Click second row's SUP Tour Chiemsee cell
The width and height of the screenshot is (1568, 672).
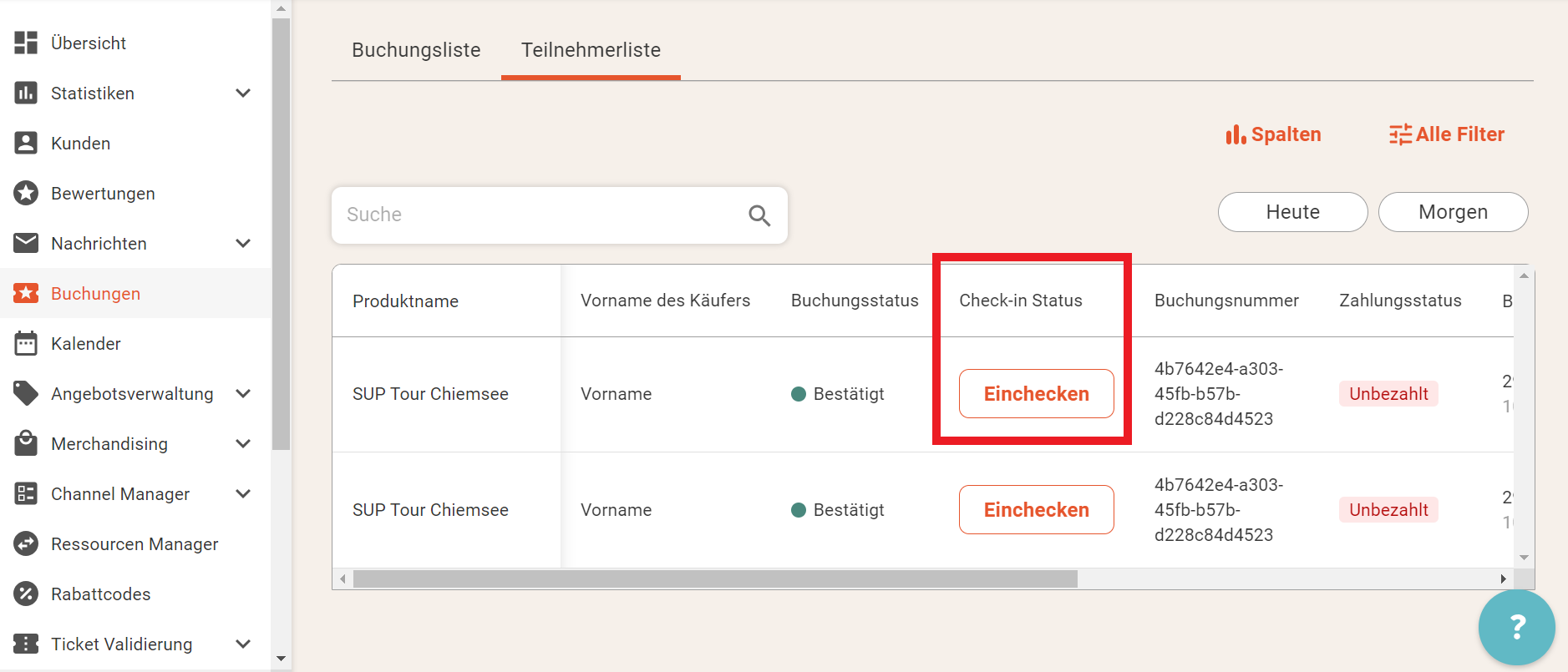pyautogui.click(x=430, y=510)
